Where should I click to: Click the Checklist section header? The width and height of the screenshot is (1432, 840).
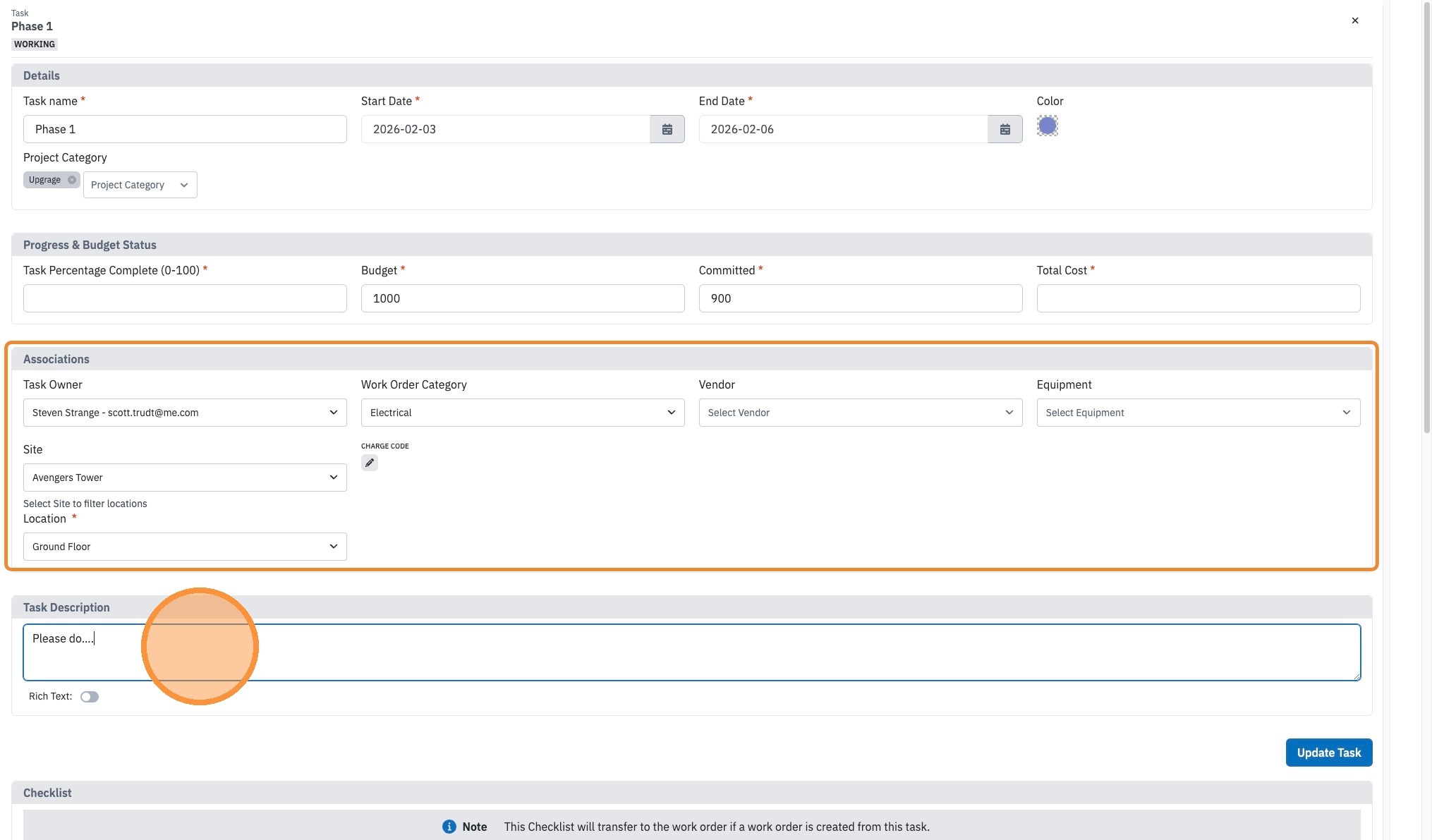point(691,793)
